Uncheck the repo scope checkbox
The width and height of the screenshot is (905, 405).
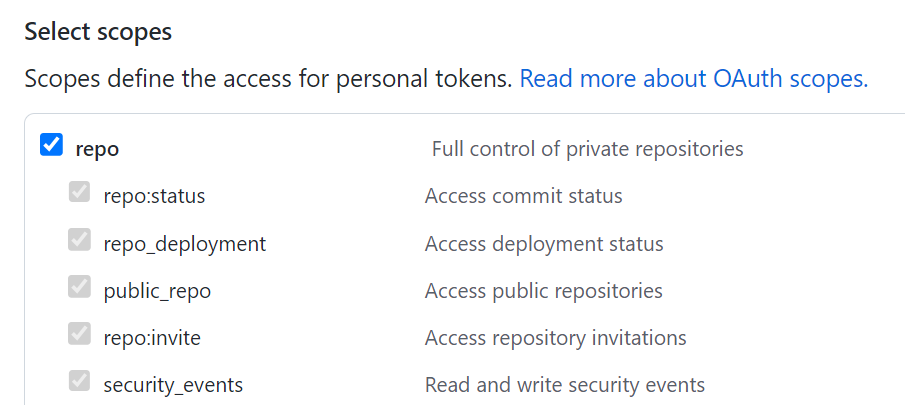click(x=51, y=146)
